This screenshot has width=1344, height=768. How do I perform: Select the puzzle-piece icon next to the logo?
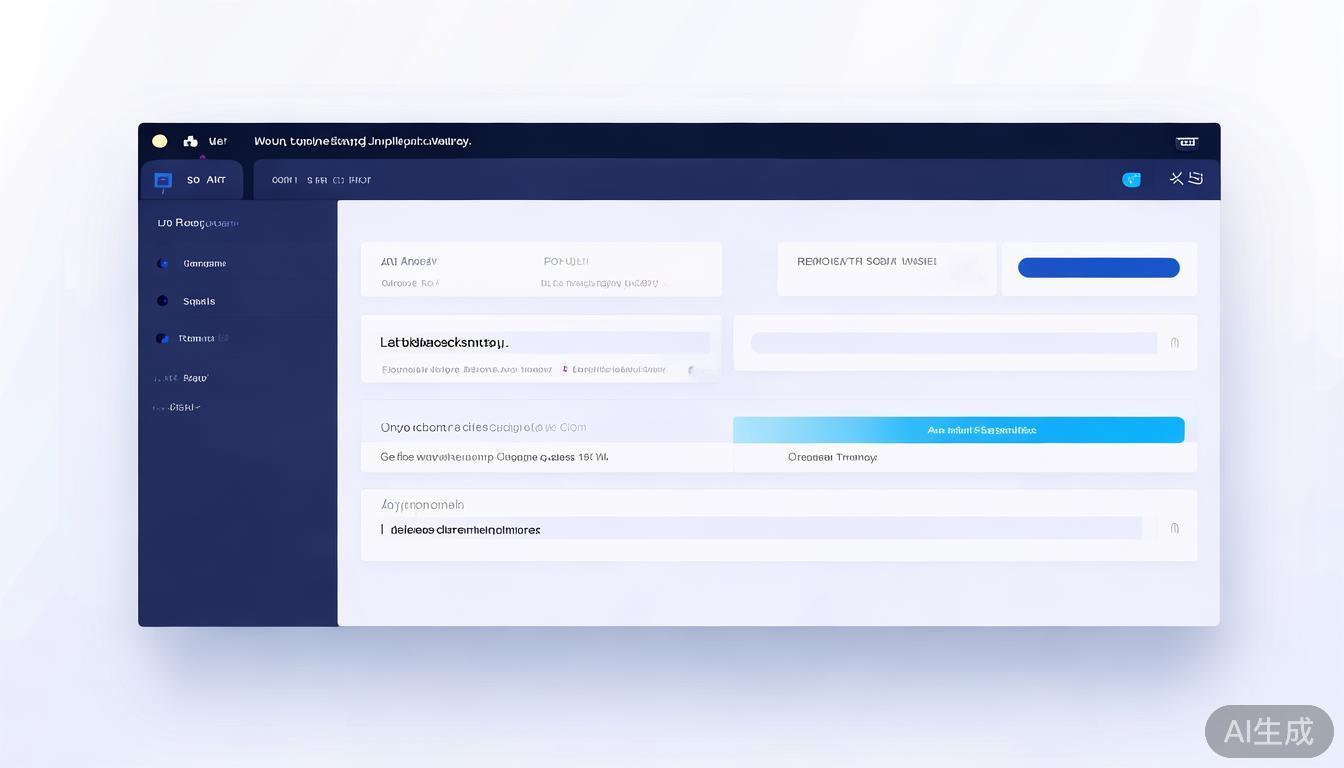tap(191, 140)
